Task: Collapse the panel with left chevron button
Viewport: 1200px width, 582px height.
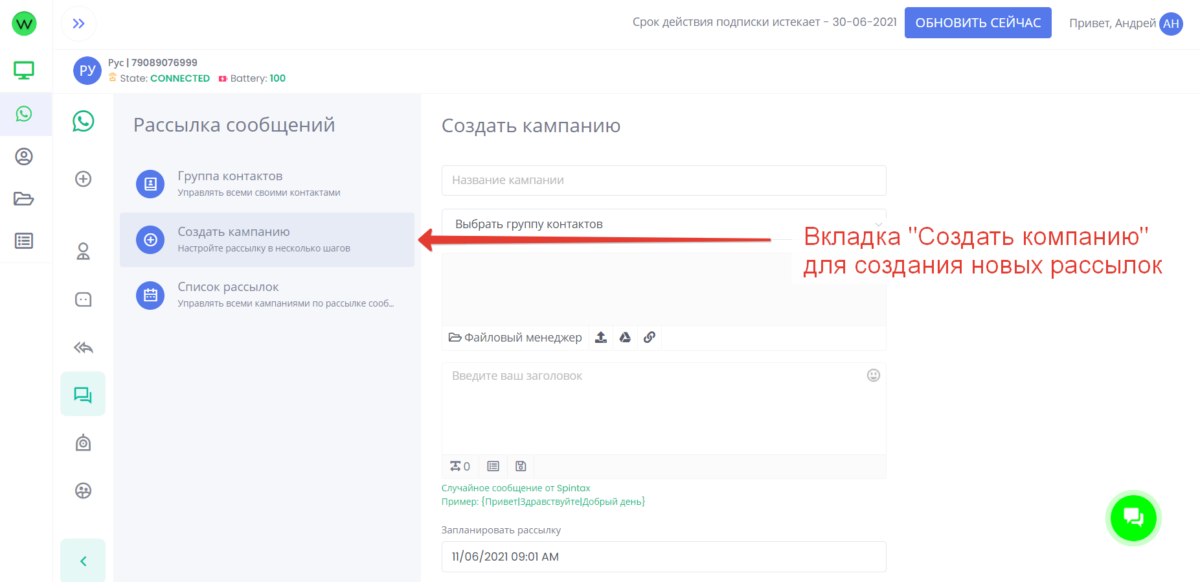Action: point(83,561)
